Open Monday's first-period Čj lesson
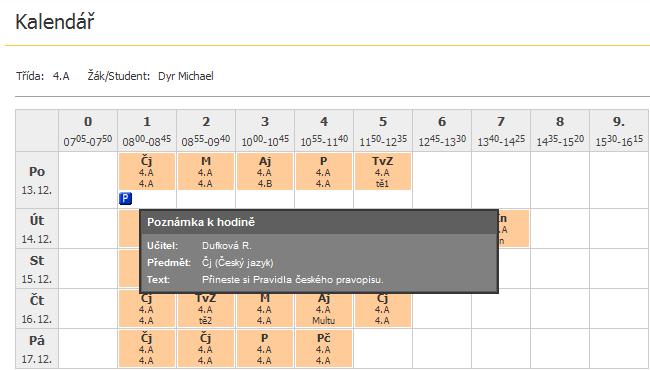Screen dimensions: 650x370 [147, 172]
